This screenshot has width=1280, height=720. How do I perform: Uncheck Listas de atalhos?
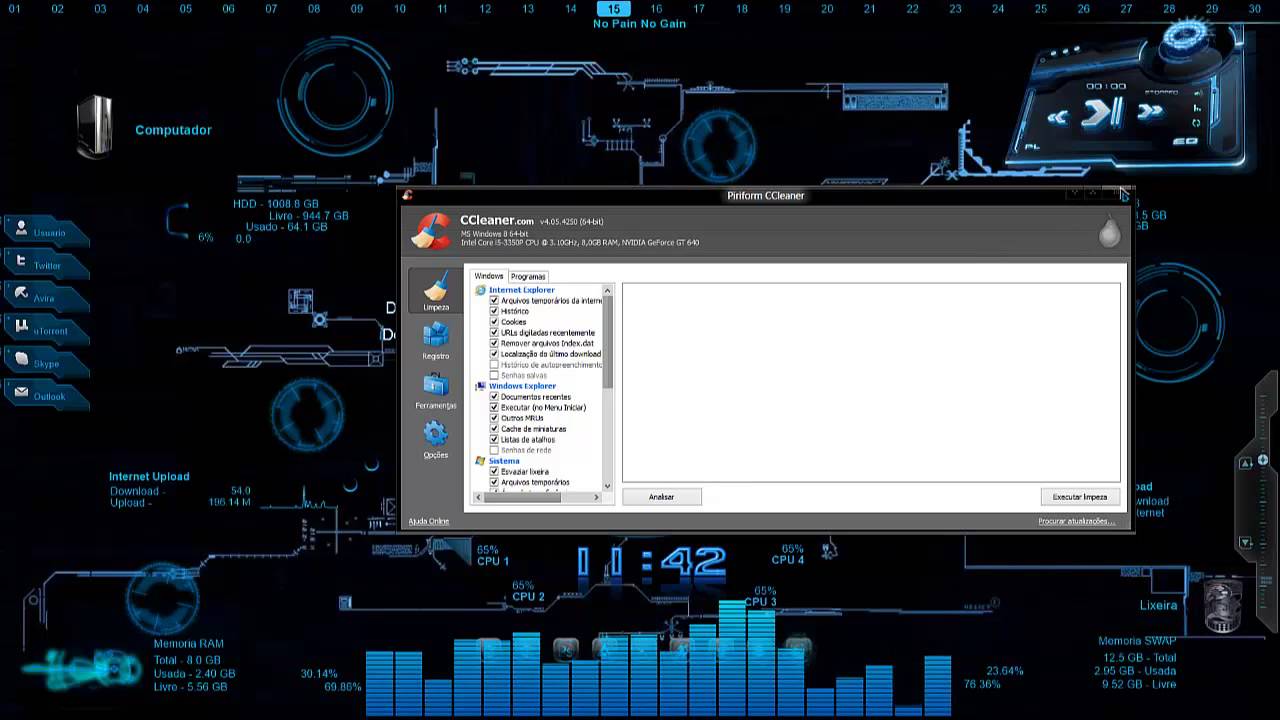click(494, 439)
